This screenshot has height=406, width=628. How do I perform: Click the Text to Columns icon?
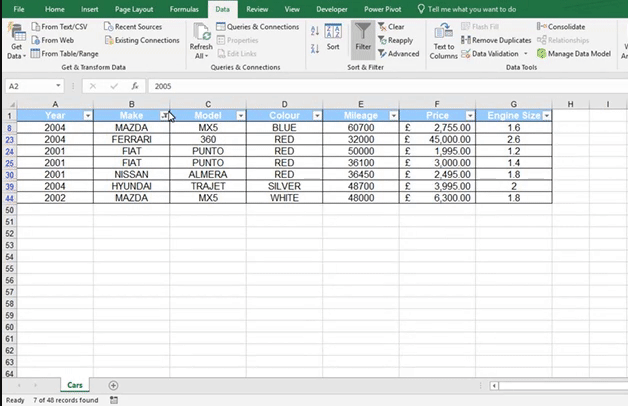pyautogui.click(x=443, y=36)
